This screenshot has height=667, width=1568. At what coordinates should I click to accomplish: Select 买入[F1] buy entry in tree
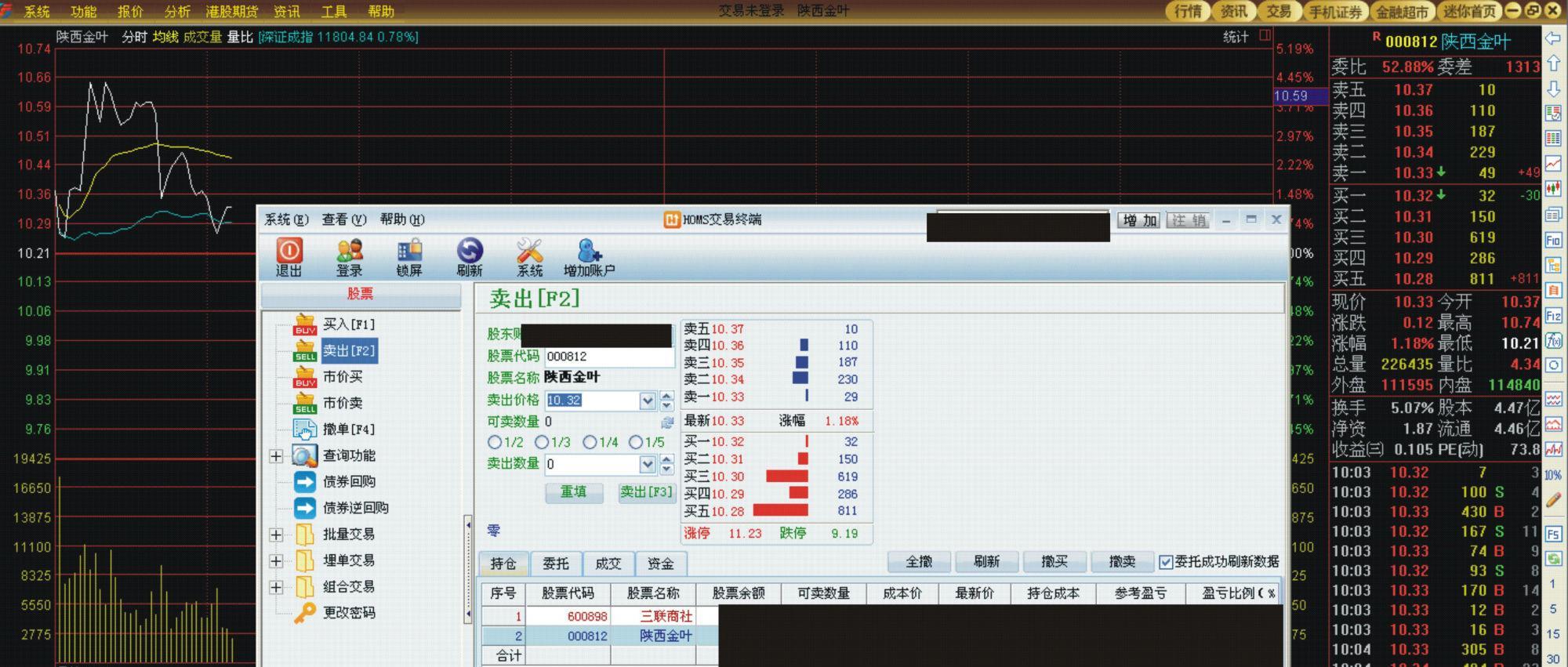tap(335, 324)
